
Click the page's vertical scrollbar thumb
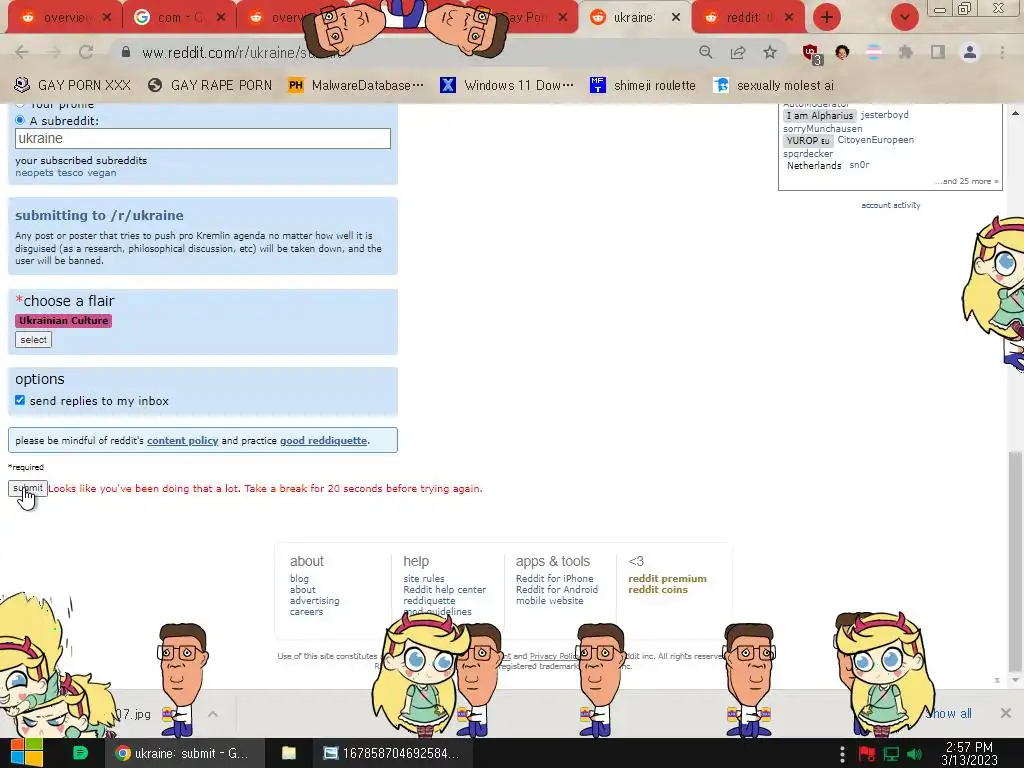1014,562
